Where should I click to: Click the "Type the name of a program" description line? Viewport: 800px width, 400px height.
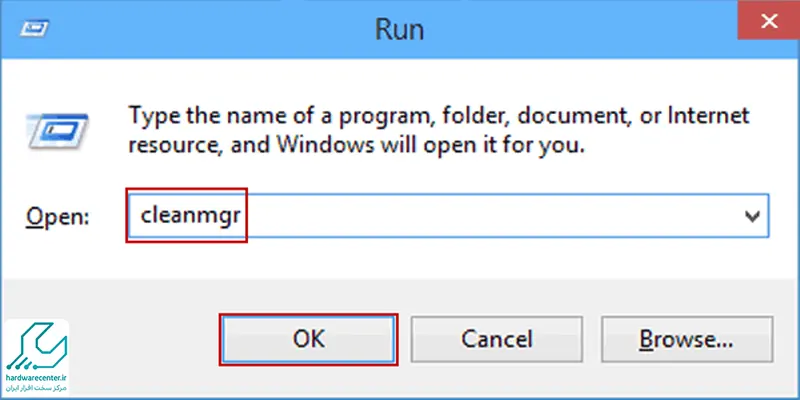(439, 116)
